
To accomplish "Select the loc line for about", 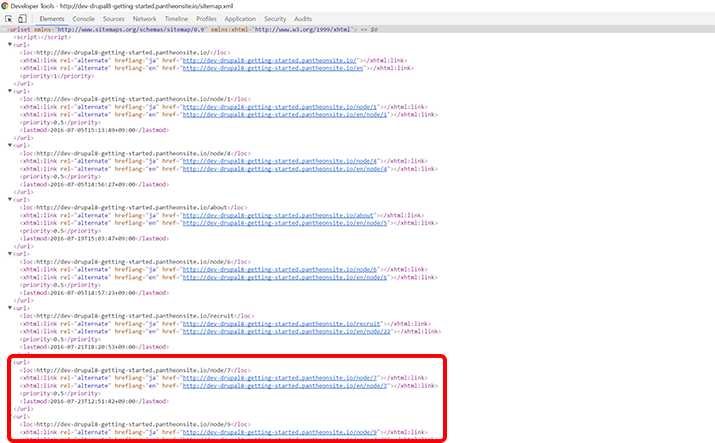I will click(x=134, y=207).
